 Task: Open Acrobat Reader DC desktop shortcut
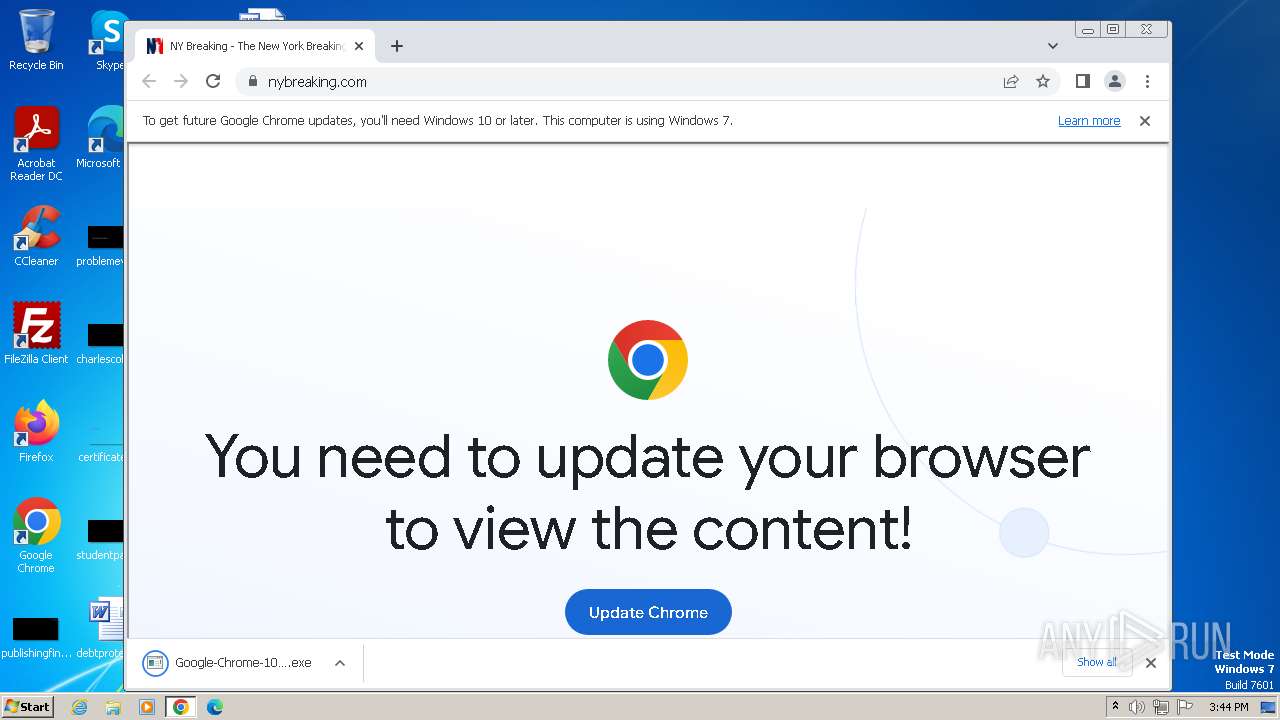pos(36,144)
